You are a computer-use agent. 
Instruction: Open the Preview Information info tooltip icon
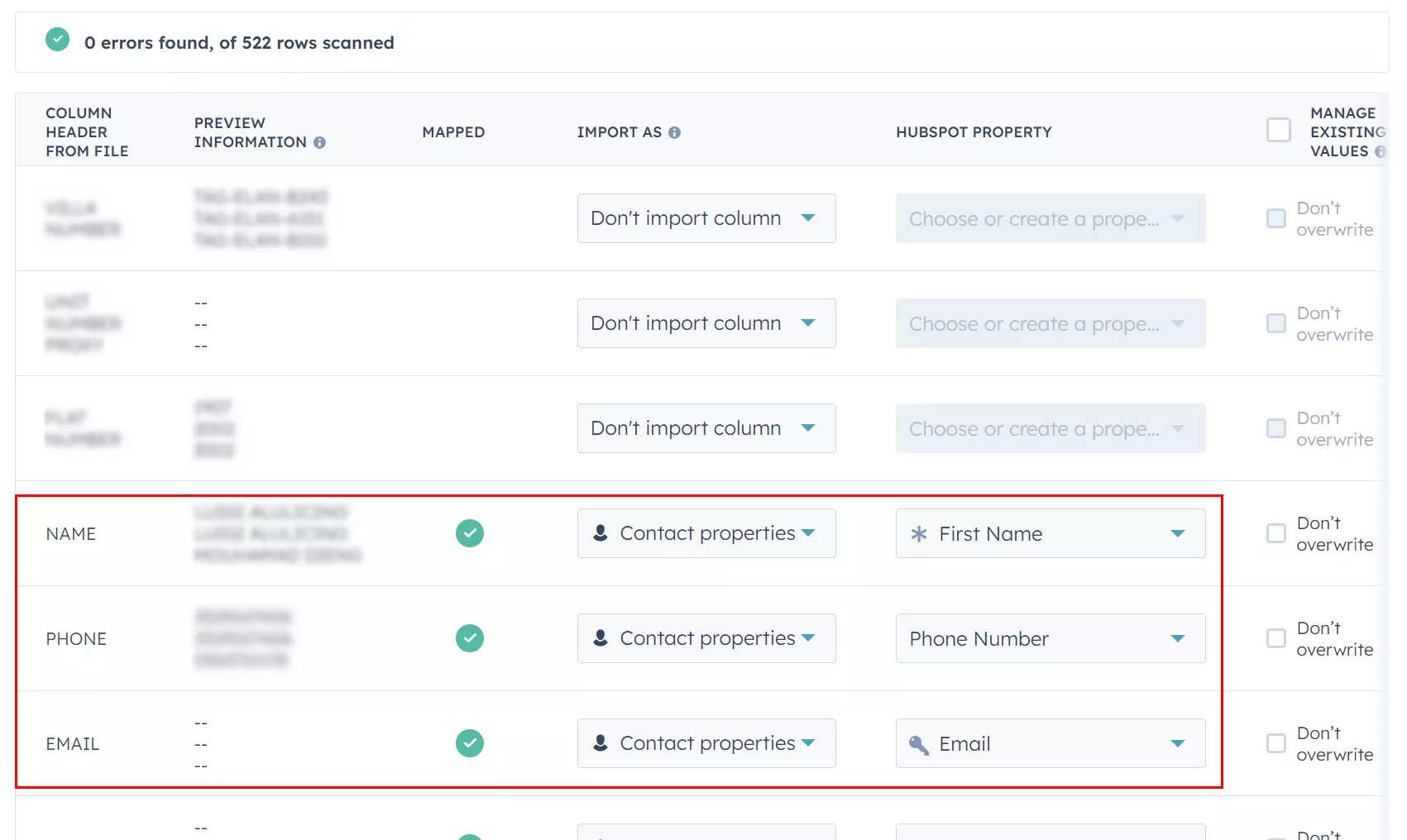click(x=319, y=142)
